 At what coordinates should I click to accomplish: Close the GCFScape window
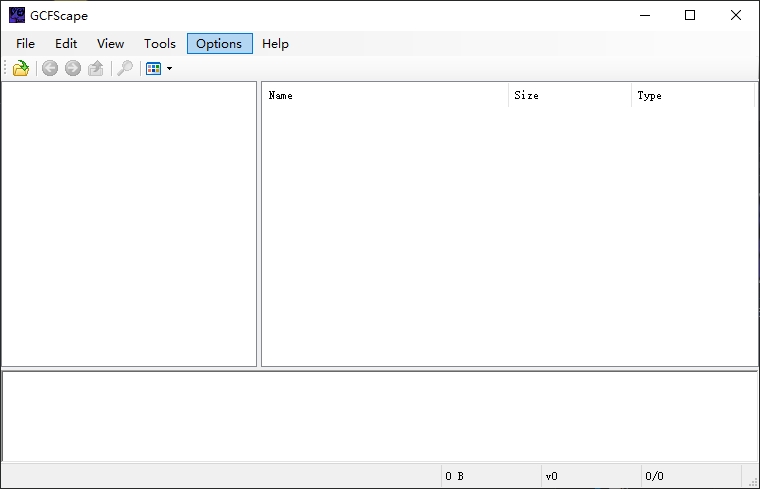click(736, 16)
